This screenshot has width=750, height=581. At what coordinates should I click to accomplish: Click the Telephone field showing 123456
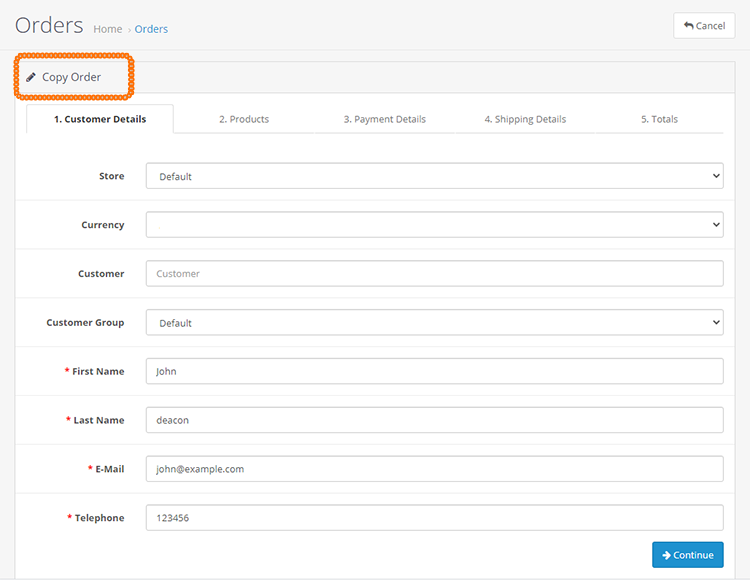click(x=434, y=517)
